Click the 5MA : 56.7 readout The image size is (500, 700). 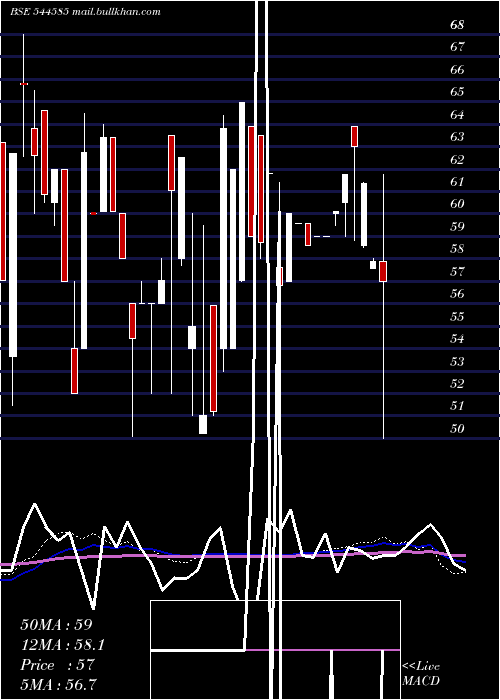pos(59,685)
